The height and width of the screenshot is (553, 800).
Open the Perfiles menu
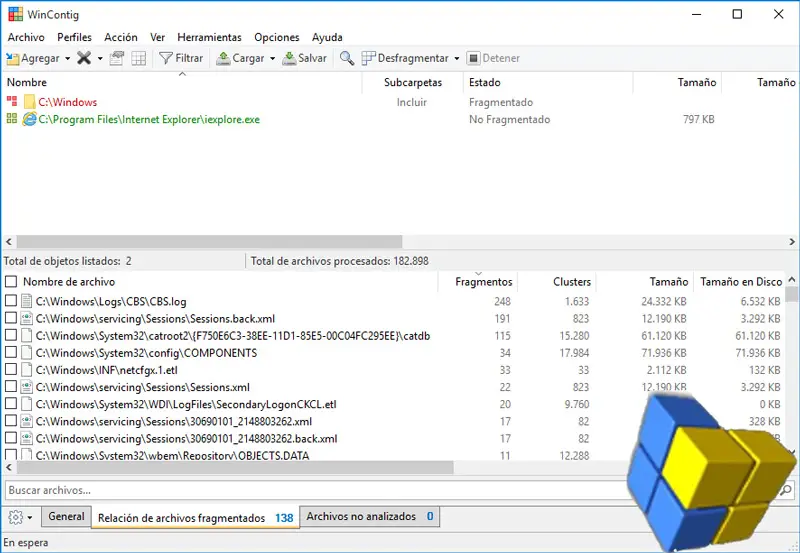pos(74,37)
